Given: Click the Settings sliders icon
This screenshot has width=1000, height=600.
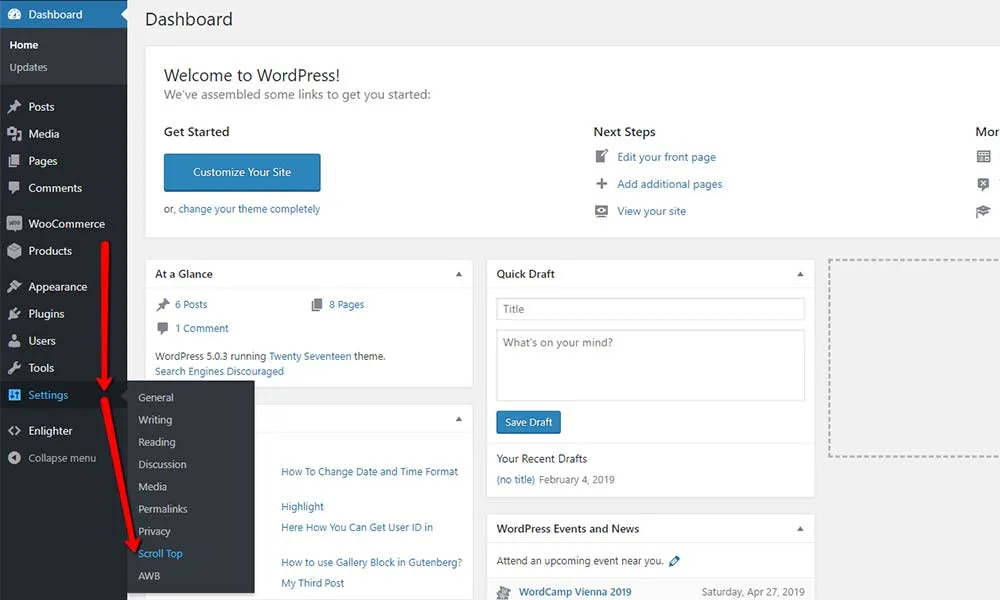Looking at the screenshot, I should pos(14,395).
